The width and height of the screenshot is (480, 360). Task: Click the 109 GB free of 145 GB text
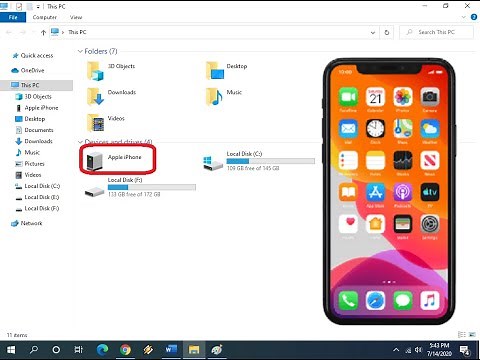[253, 168]
